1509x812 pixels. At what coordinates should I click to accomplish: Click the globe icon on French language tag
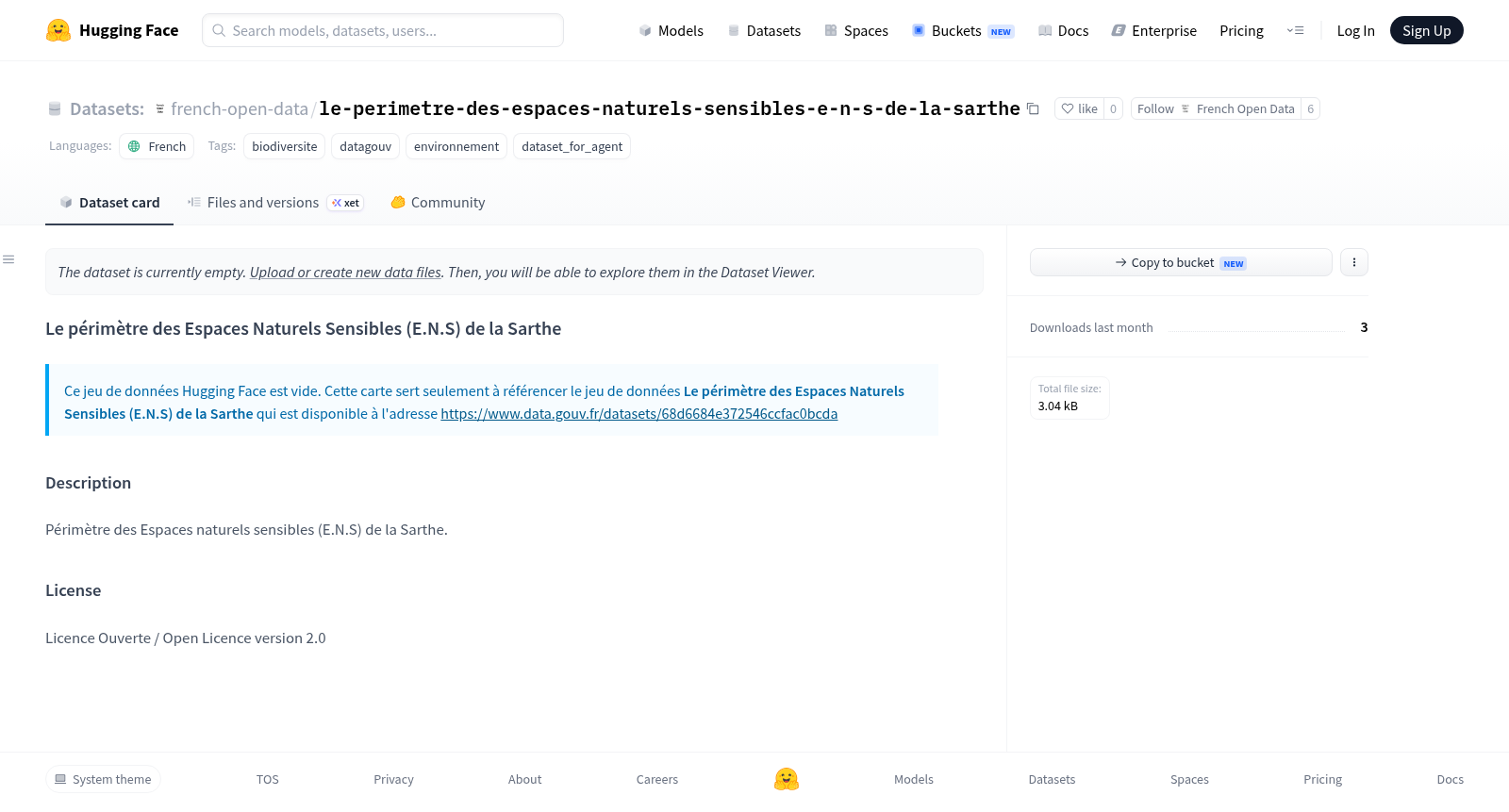click(x=134, y=146)
